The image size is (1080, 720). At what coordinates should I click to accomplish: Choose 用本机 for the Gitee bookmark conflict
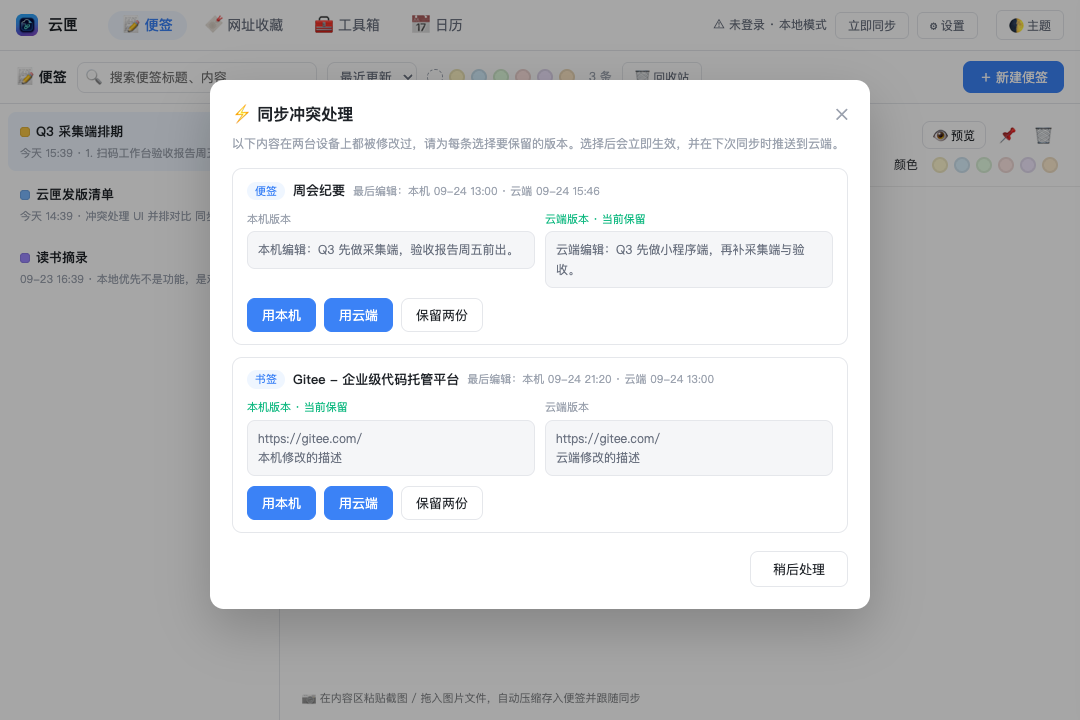pyautogui.click(x=281, y=503)
